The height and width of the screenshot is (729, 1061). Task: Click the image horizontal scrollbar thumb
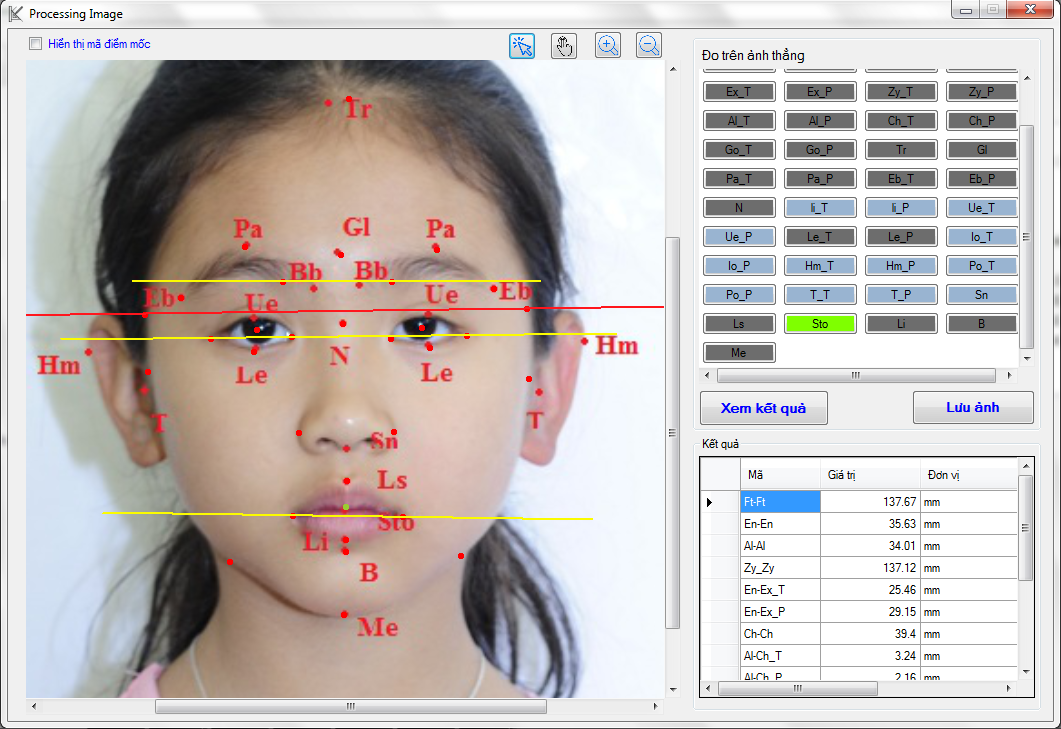point(350,706)
